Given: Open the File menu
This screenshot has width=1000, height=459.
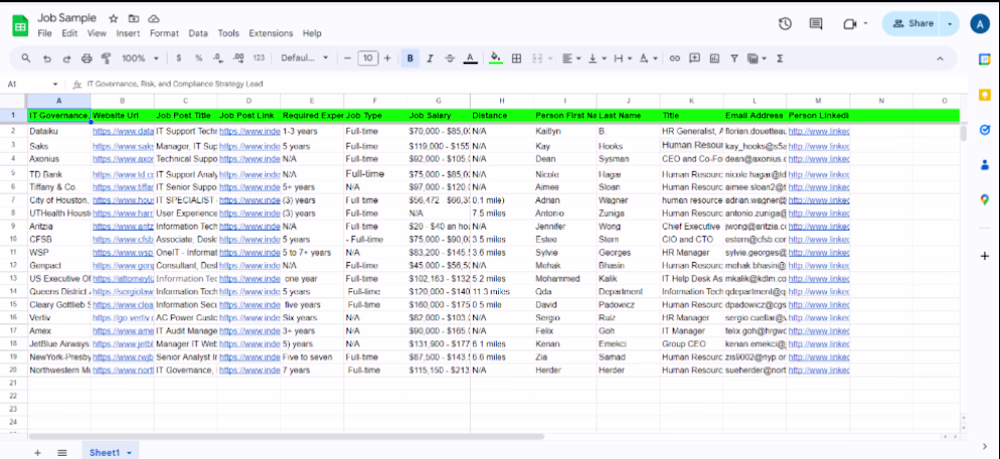Looking at the screenshot, I should [45, 33].
